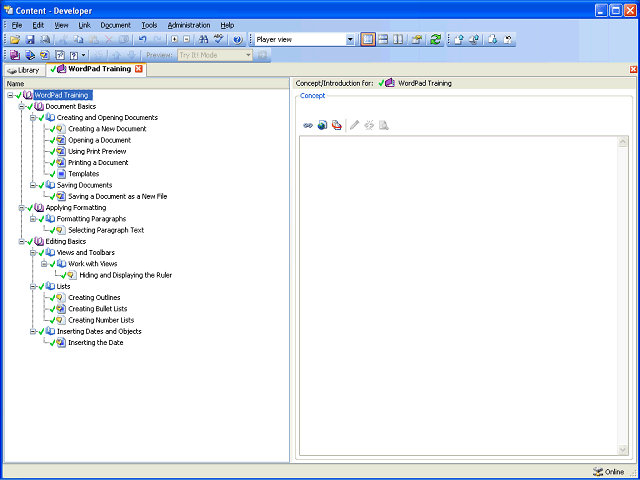Open the Properties pane icon
This screenshot has width=640, height=480.
[417, 40]
